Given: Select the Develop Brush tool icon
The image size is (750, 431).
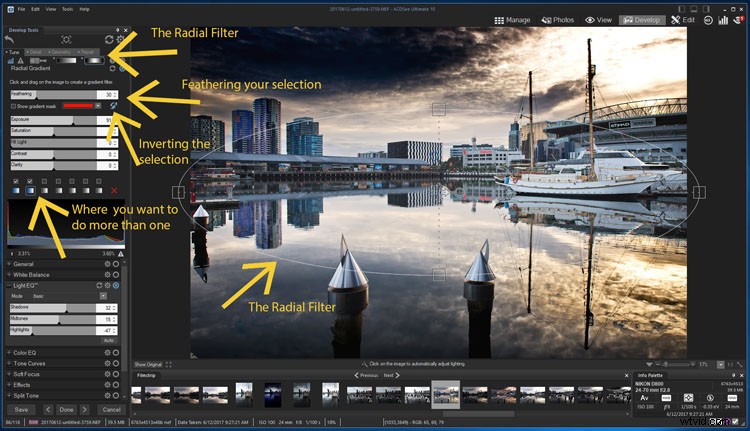Looking at the screenshot, I should click(x=38, y=61).
